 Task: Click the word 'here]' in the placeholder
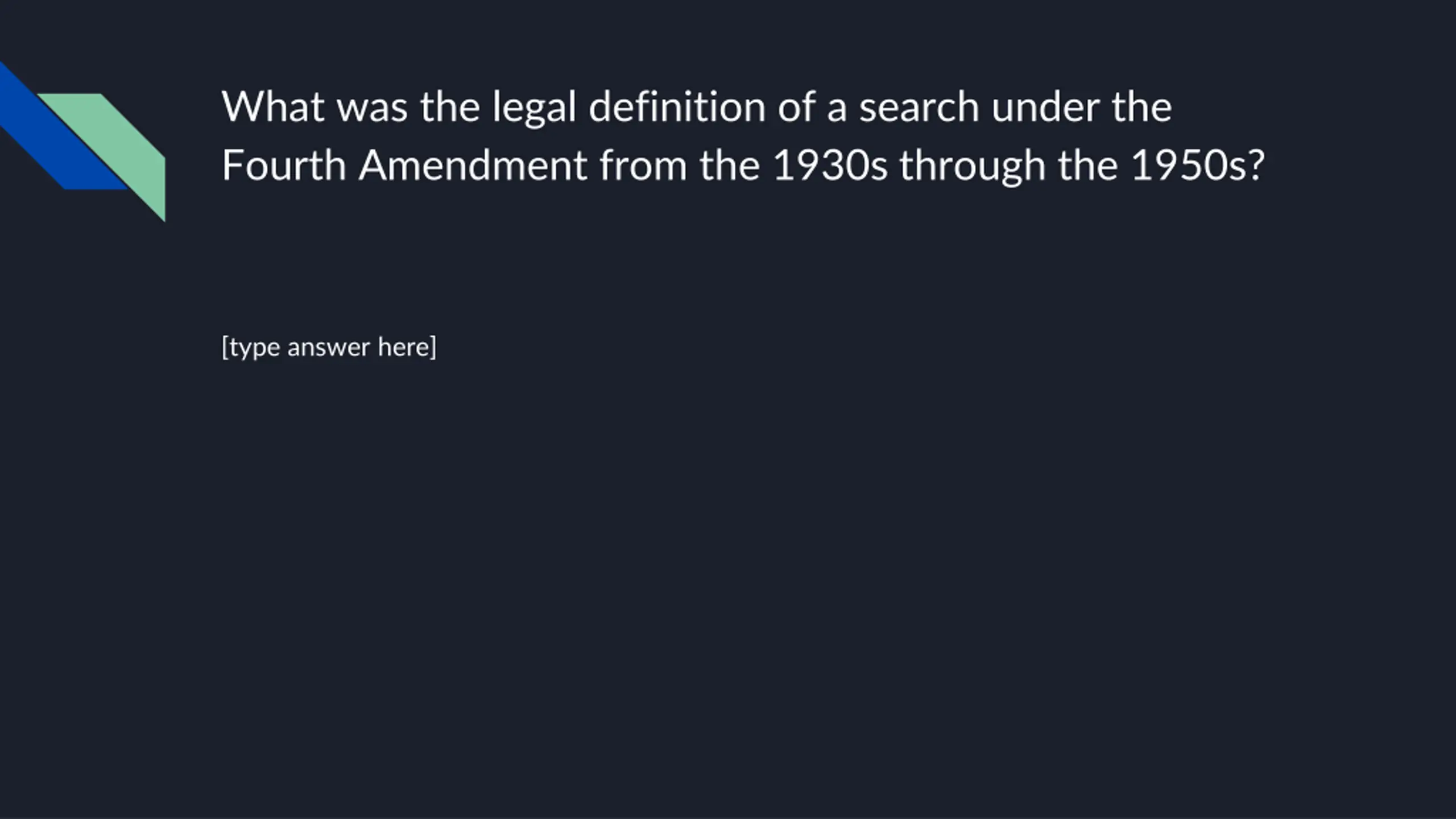click(407, 347)
